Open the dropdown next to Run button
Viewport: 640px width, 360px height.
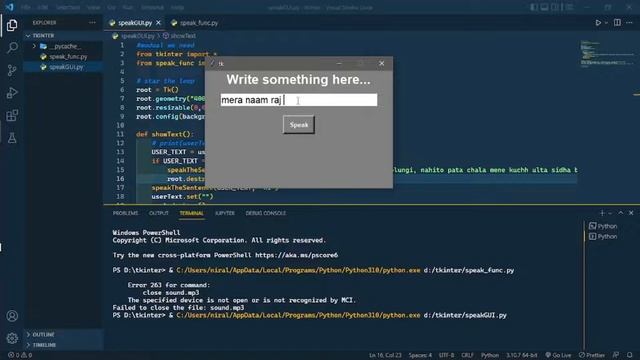[x=606, y=23]
